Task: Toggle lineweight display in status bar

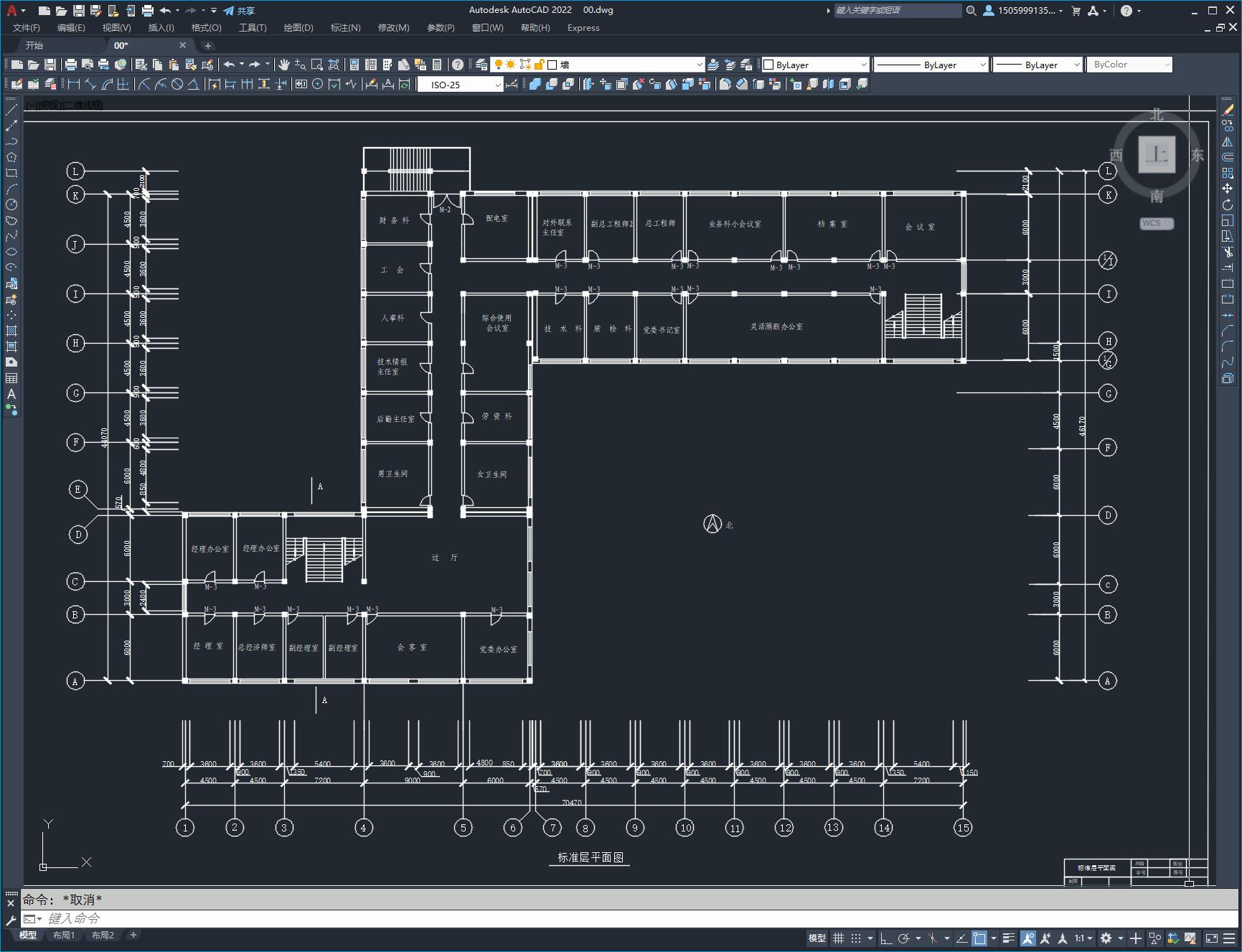Action: tap(1009, 938)
